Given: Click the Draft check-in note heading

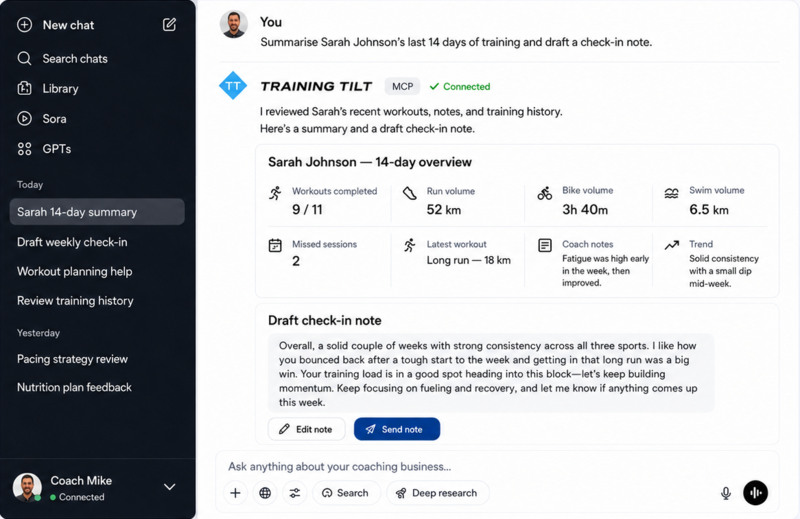Looking at the screenshot, I should pyautogui.click(x=324, y=320).
